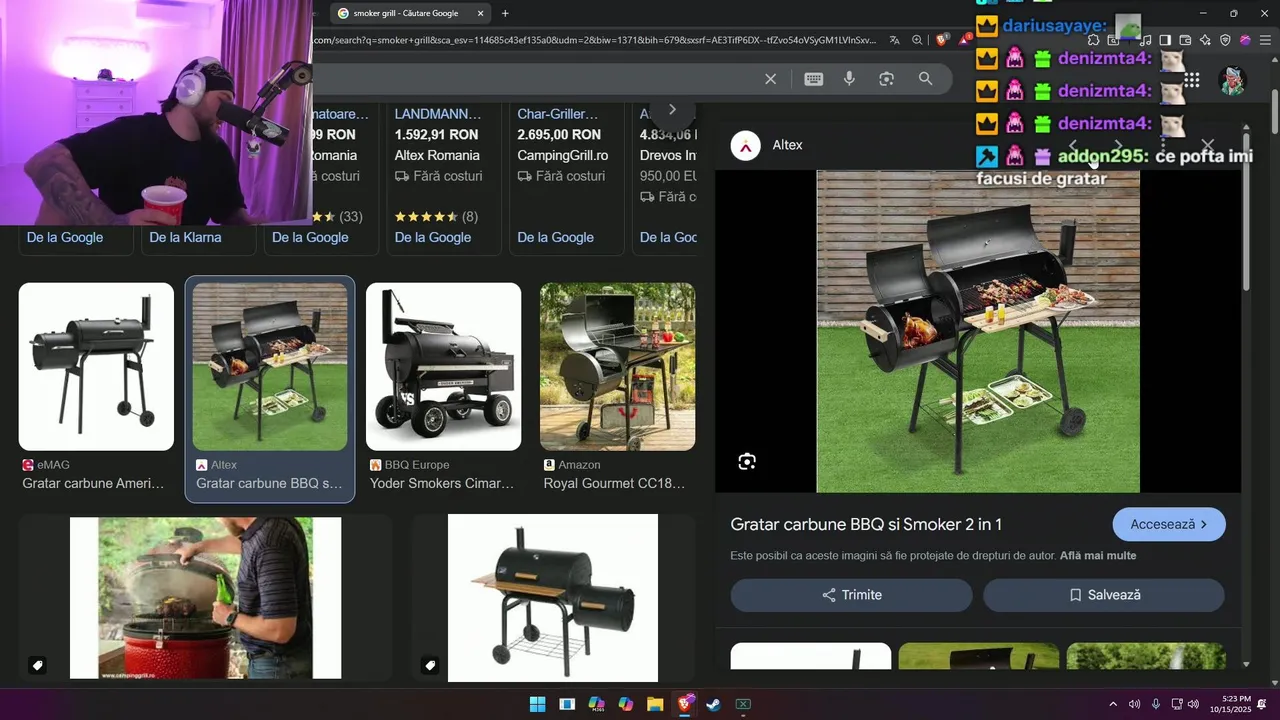Click the Altex logo in preview header
1280x720 pixels.
click(x=746, y=145)
